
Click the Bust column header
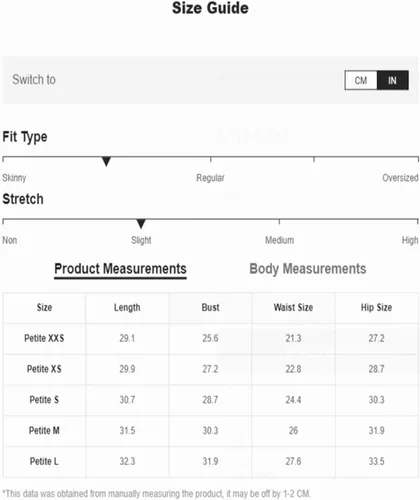(x=210, y=307)
